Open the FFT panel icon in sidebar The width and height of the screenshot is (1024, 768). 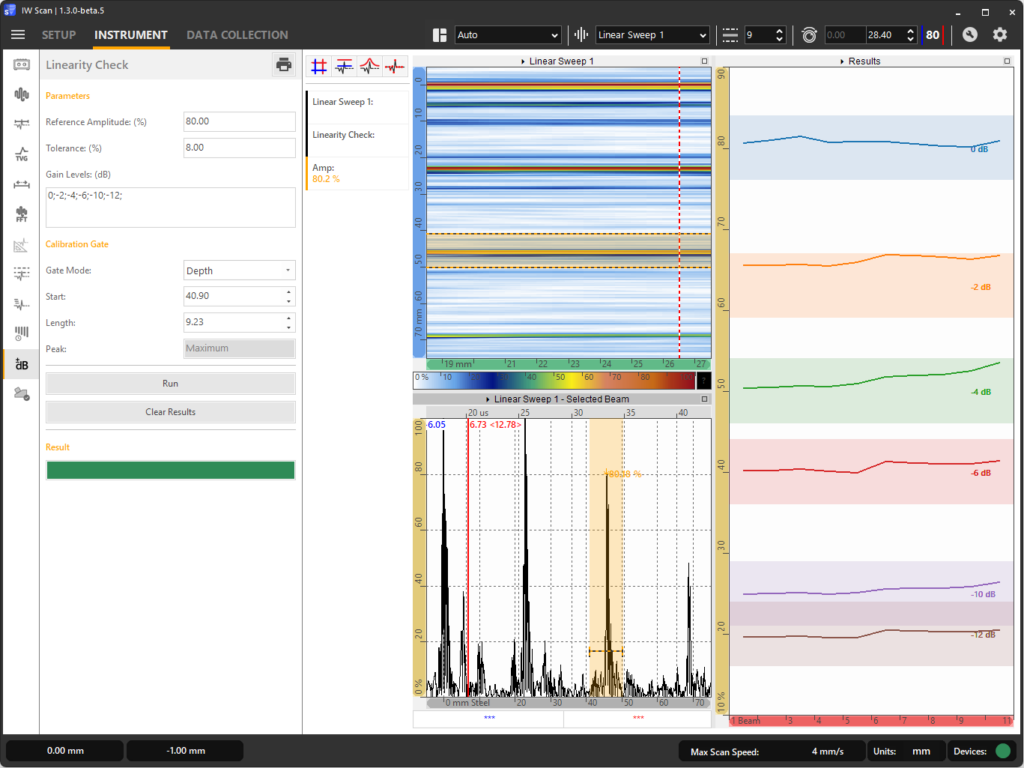21,214
